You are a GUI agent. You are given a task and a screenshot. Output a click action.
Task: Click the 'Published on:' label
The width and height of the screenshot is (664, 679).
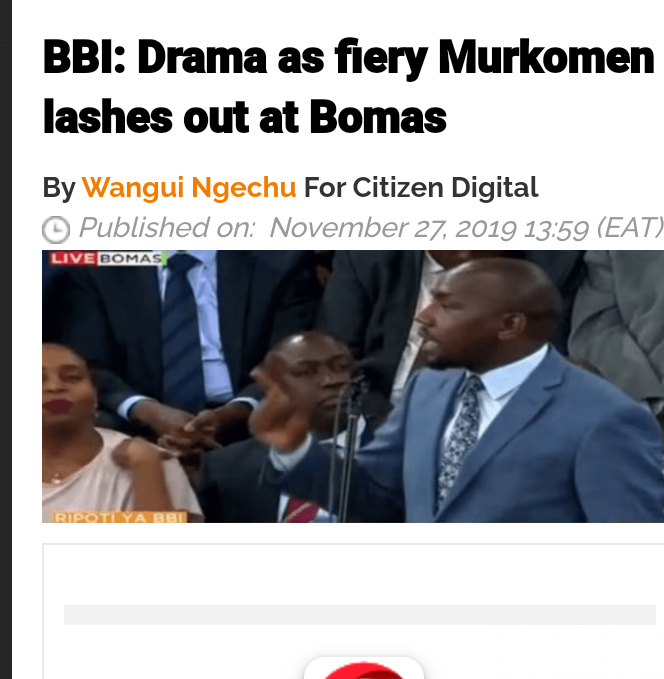(x=167, y=227)
